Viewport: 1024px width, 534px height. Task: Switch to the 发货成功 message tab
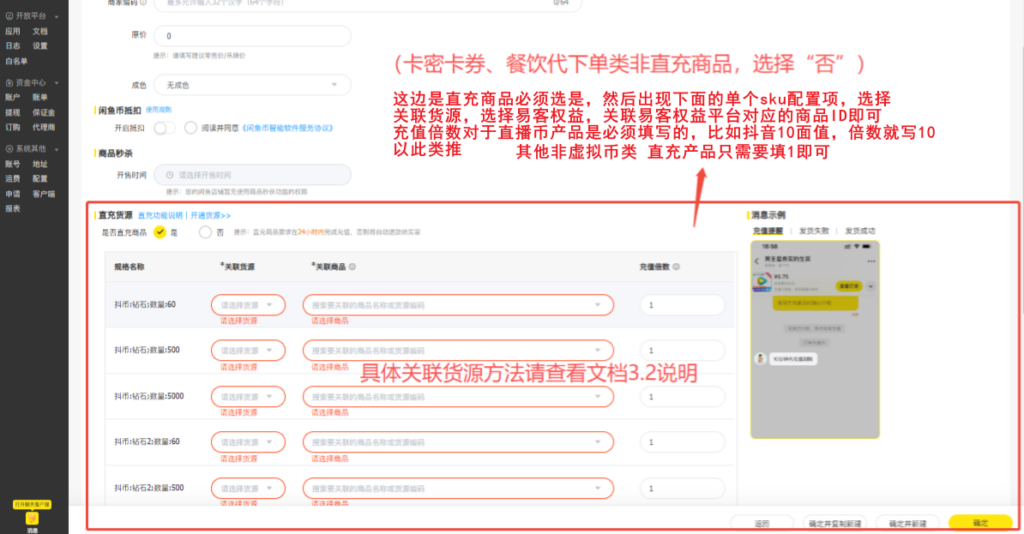[x=860, y=231]
